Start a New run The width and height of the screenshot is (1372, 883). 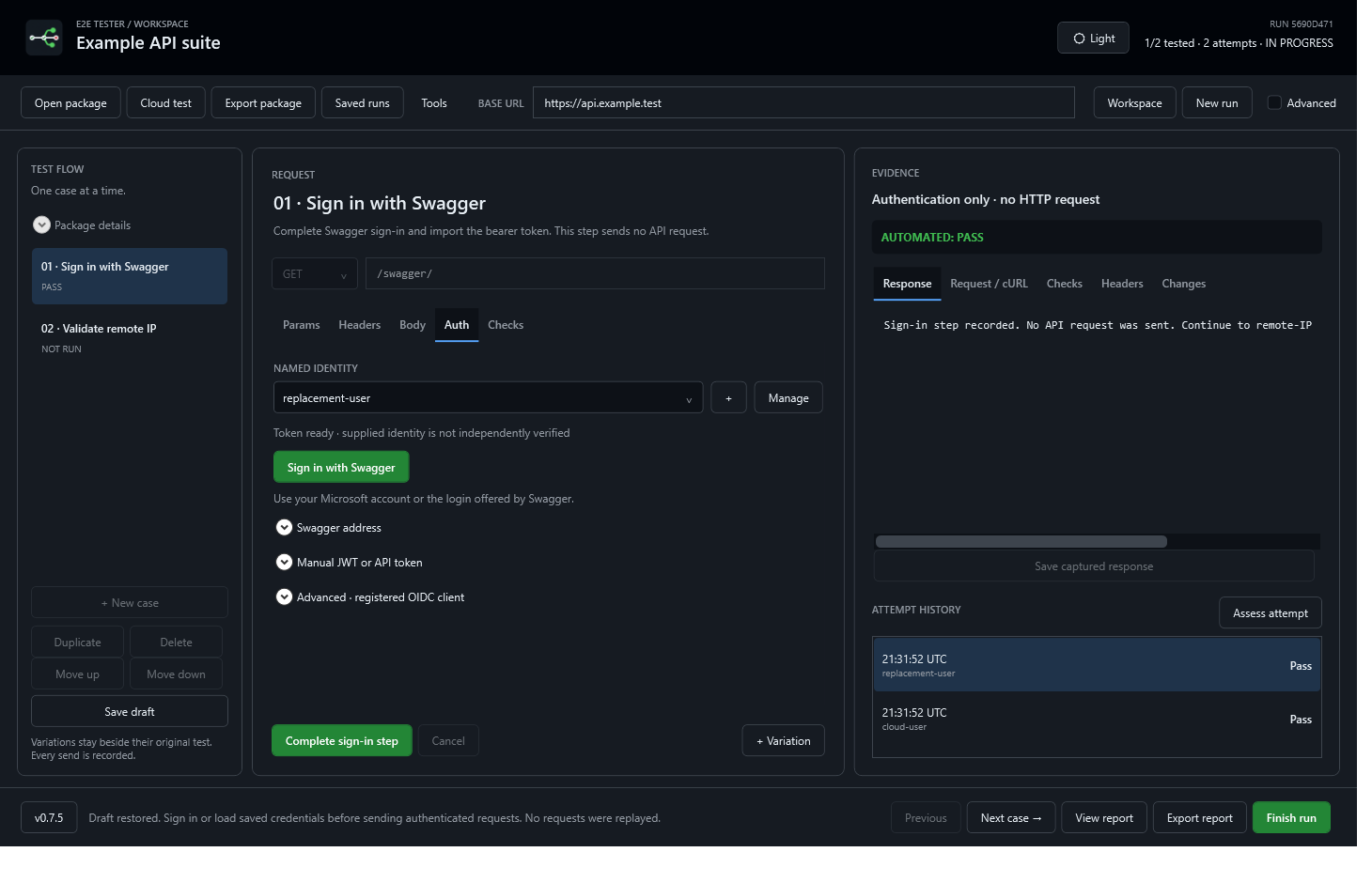point(1217,103)
